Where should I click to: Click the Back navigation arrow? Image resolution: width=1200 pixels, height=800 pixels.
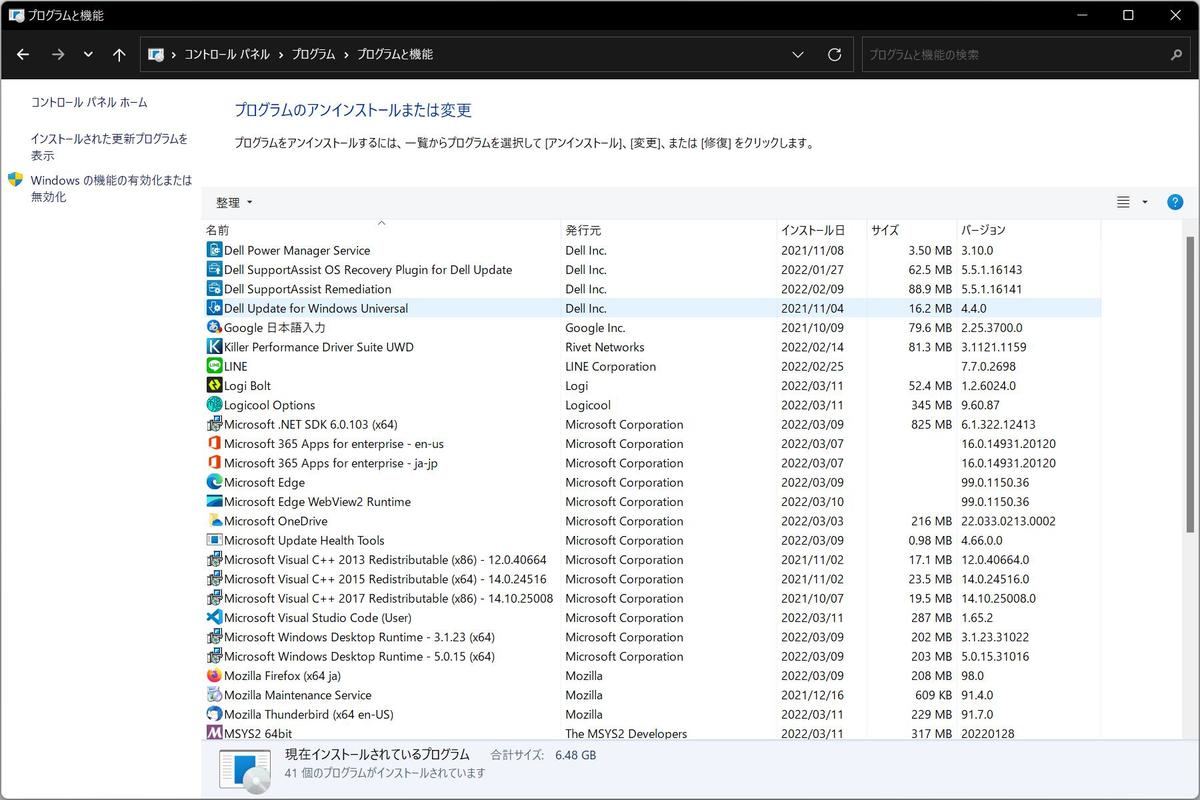[23, 55]
